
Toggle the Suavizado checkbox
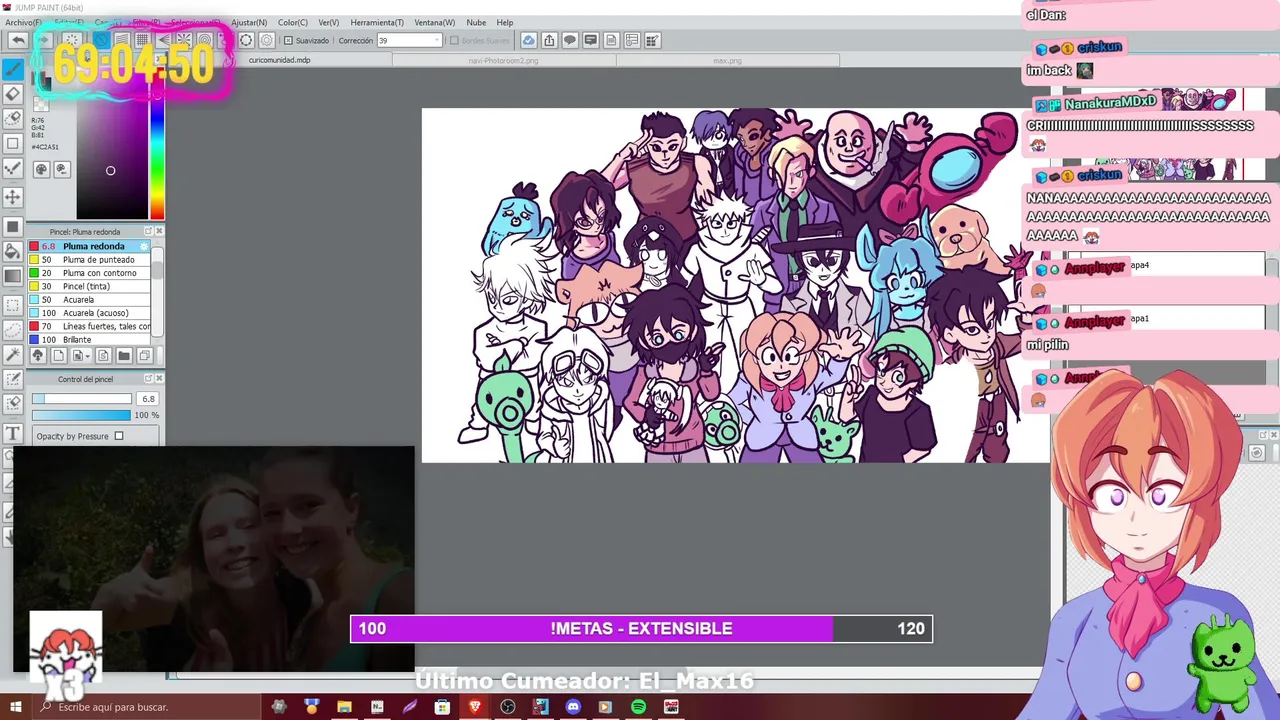coord(289,41)
